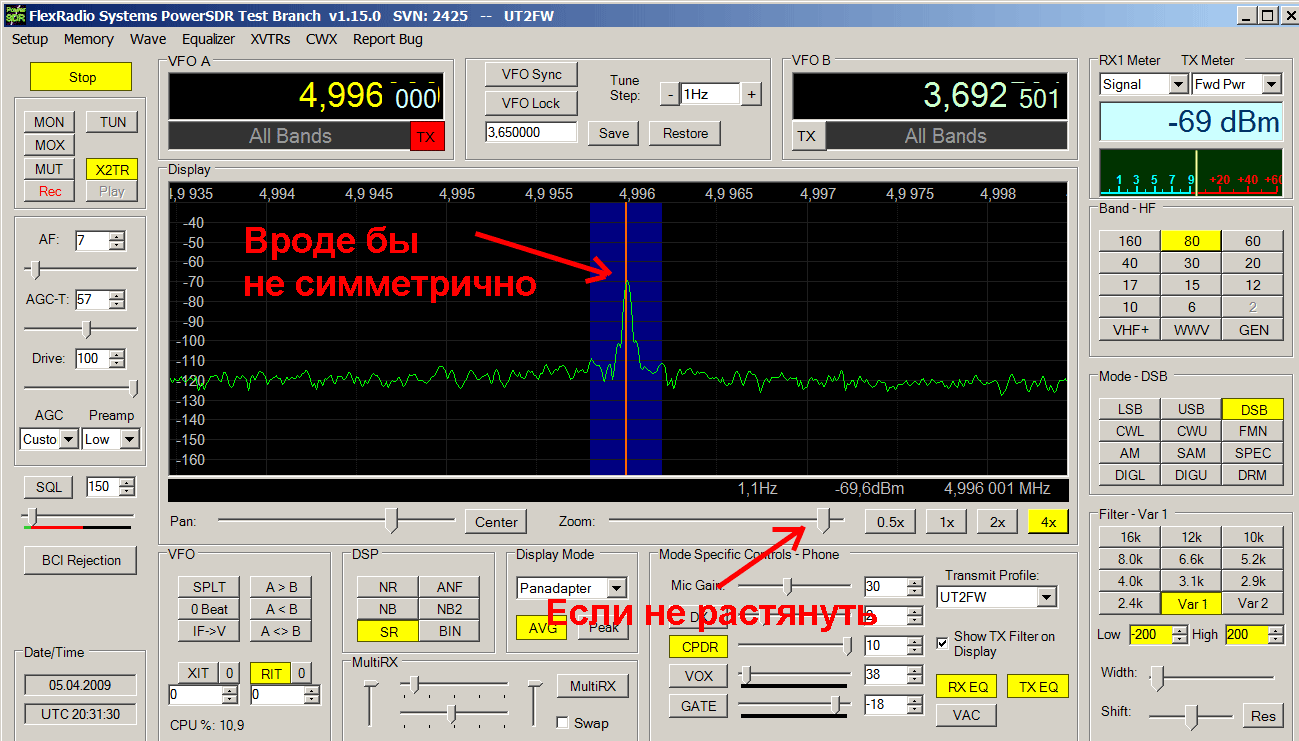Click the XIT zero reset button
This screenshot has height=741, width=1299.
(229, 673)
